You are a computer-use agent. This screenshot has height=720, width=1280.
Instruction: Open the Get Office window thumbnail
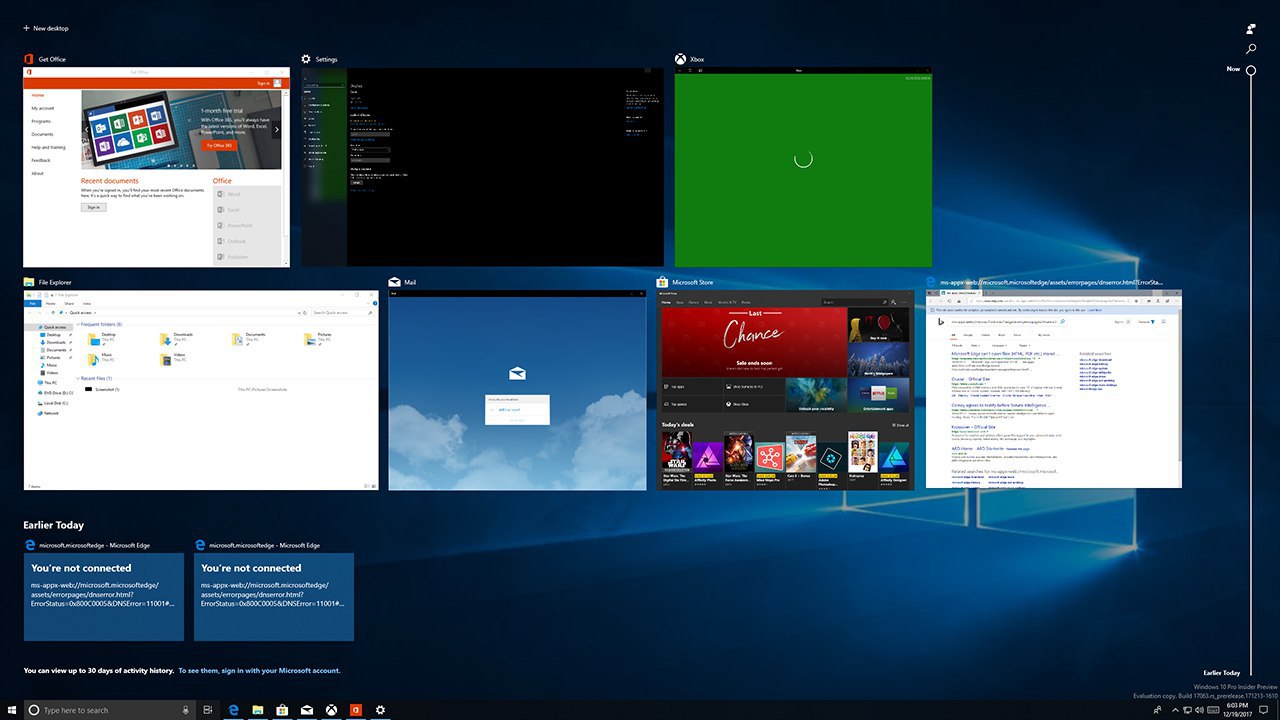(x=157, y=167)
